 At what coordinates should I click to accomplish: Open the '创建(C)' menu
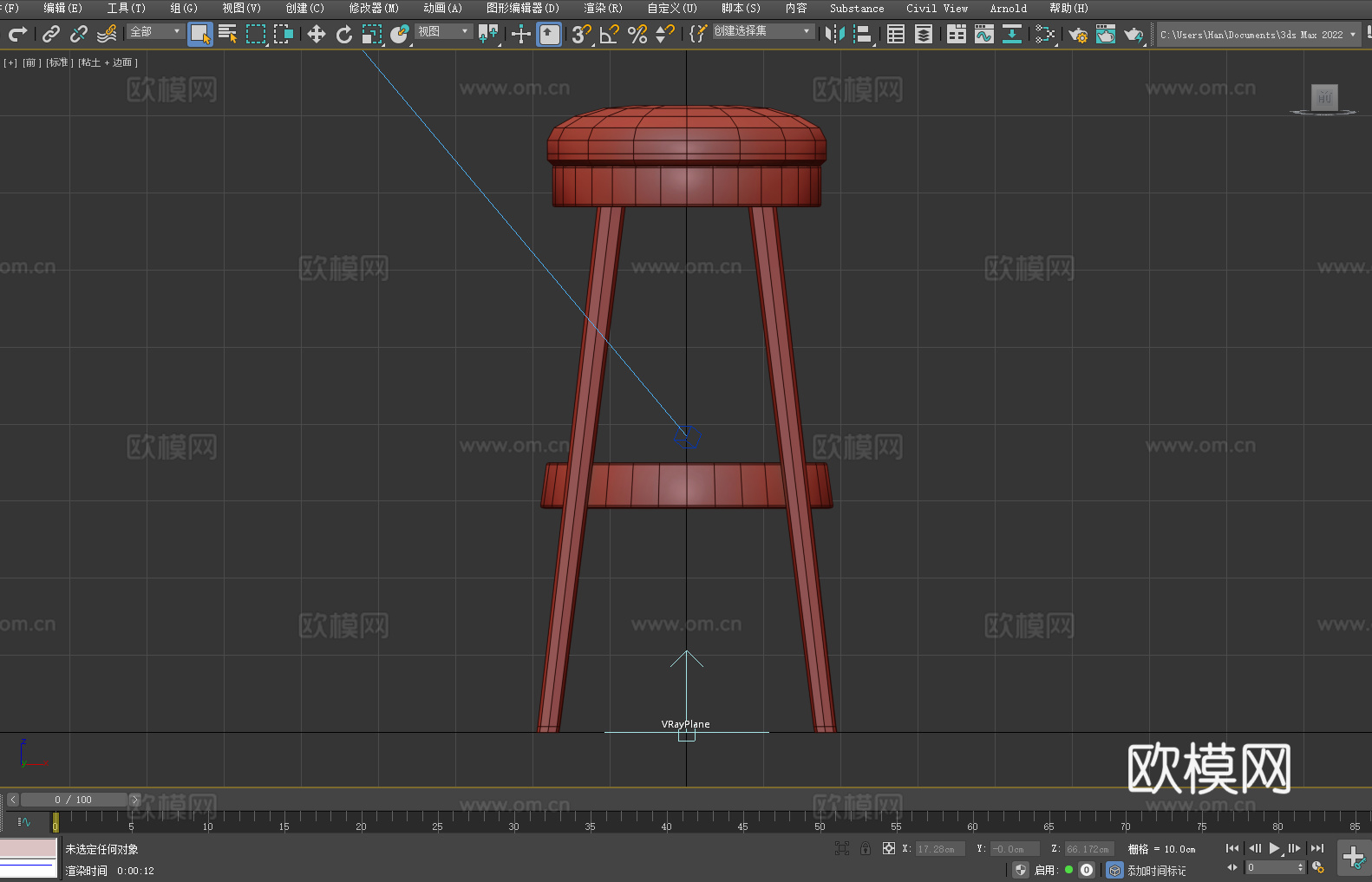point(304,8)
